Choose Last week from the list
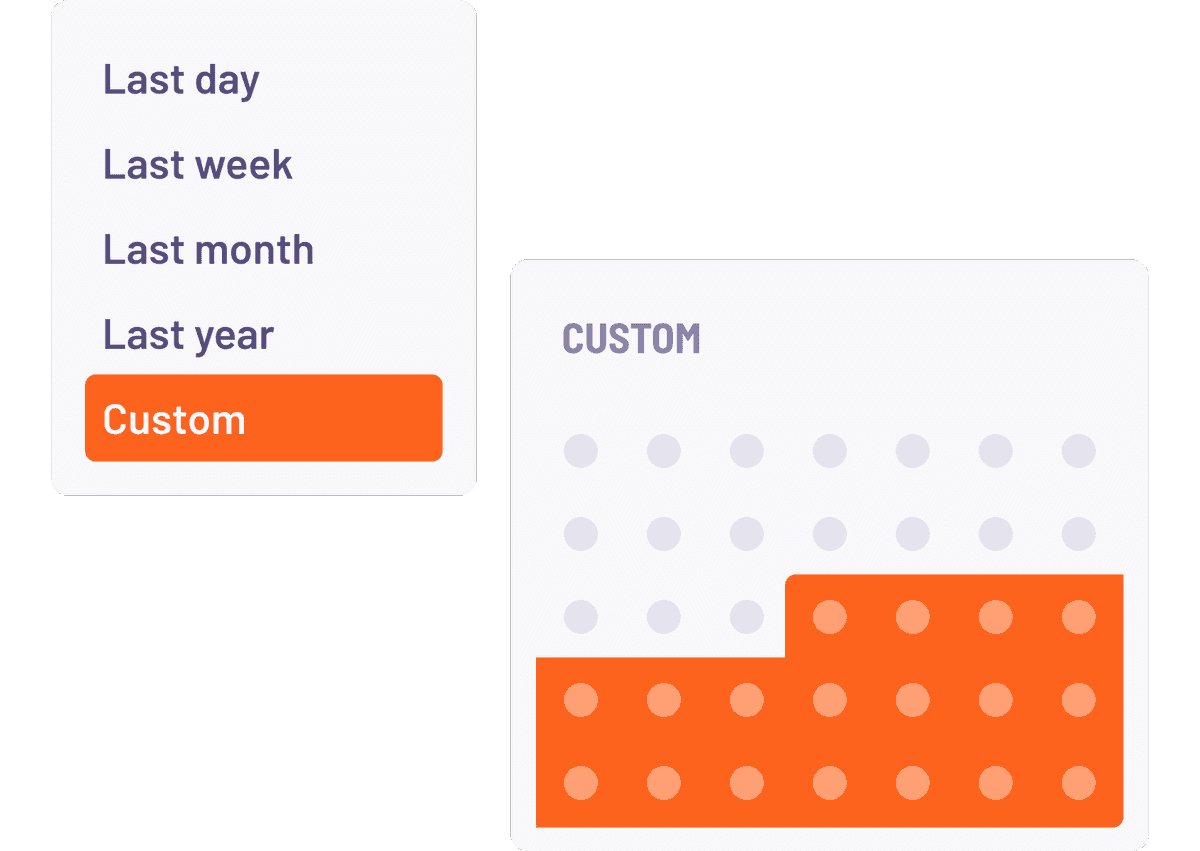 click(x=198, y=165)
